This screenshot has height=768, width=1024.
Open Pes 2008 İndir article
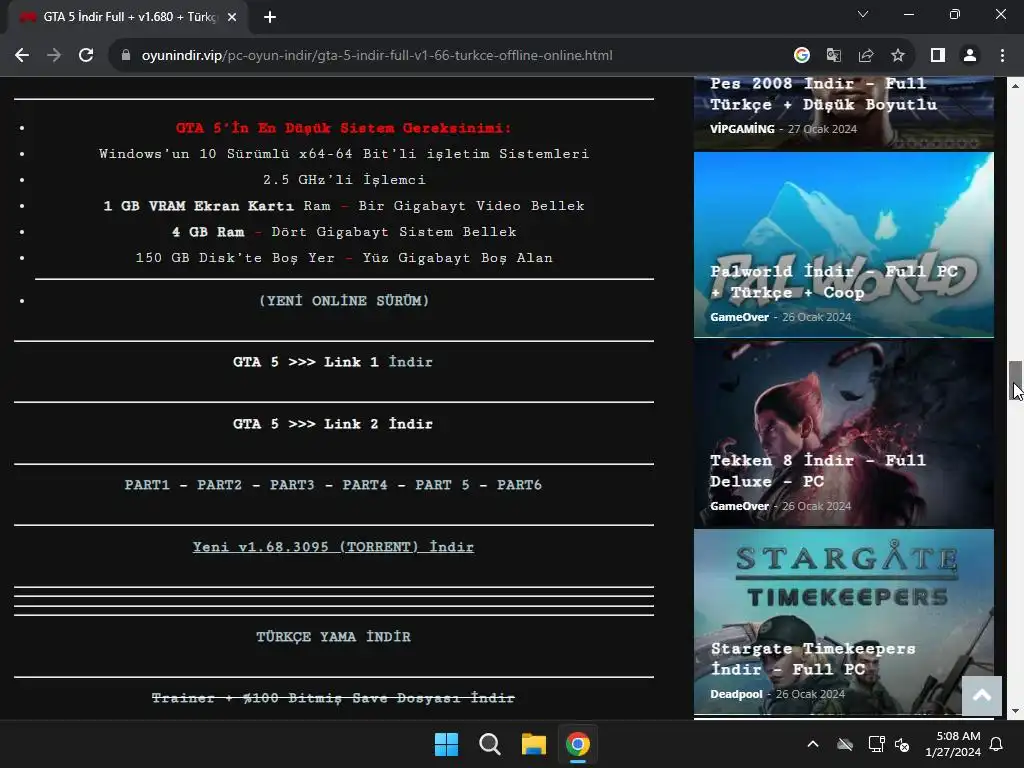click(x=823, y=94)
